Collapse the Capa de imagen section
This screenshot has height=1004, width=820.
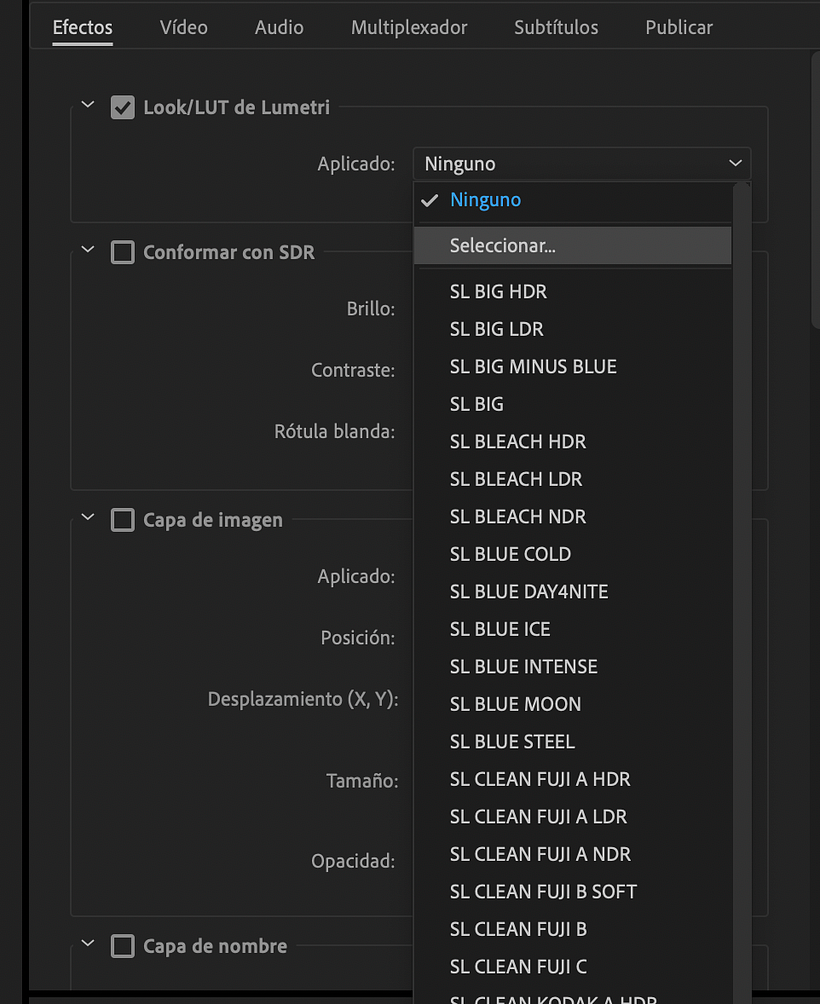(88, 517)
